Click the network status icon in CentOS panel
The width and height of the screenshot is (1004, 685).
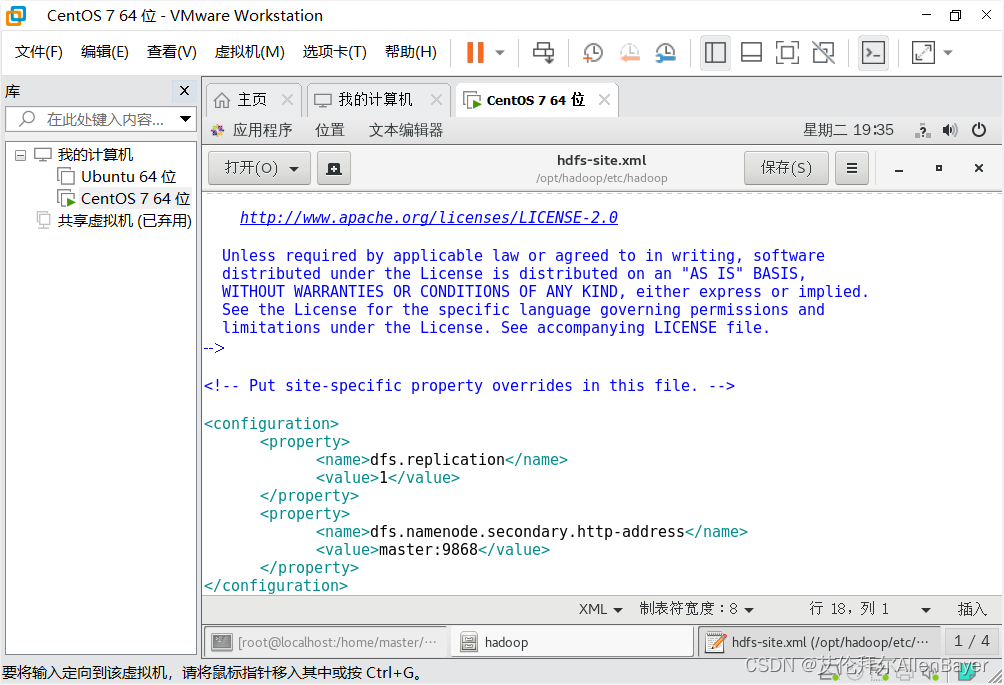point(923,131)
